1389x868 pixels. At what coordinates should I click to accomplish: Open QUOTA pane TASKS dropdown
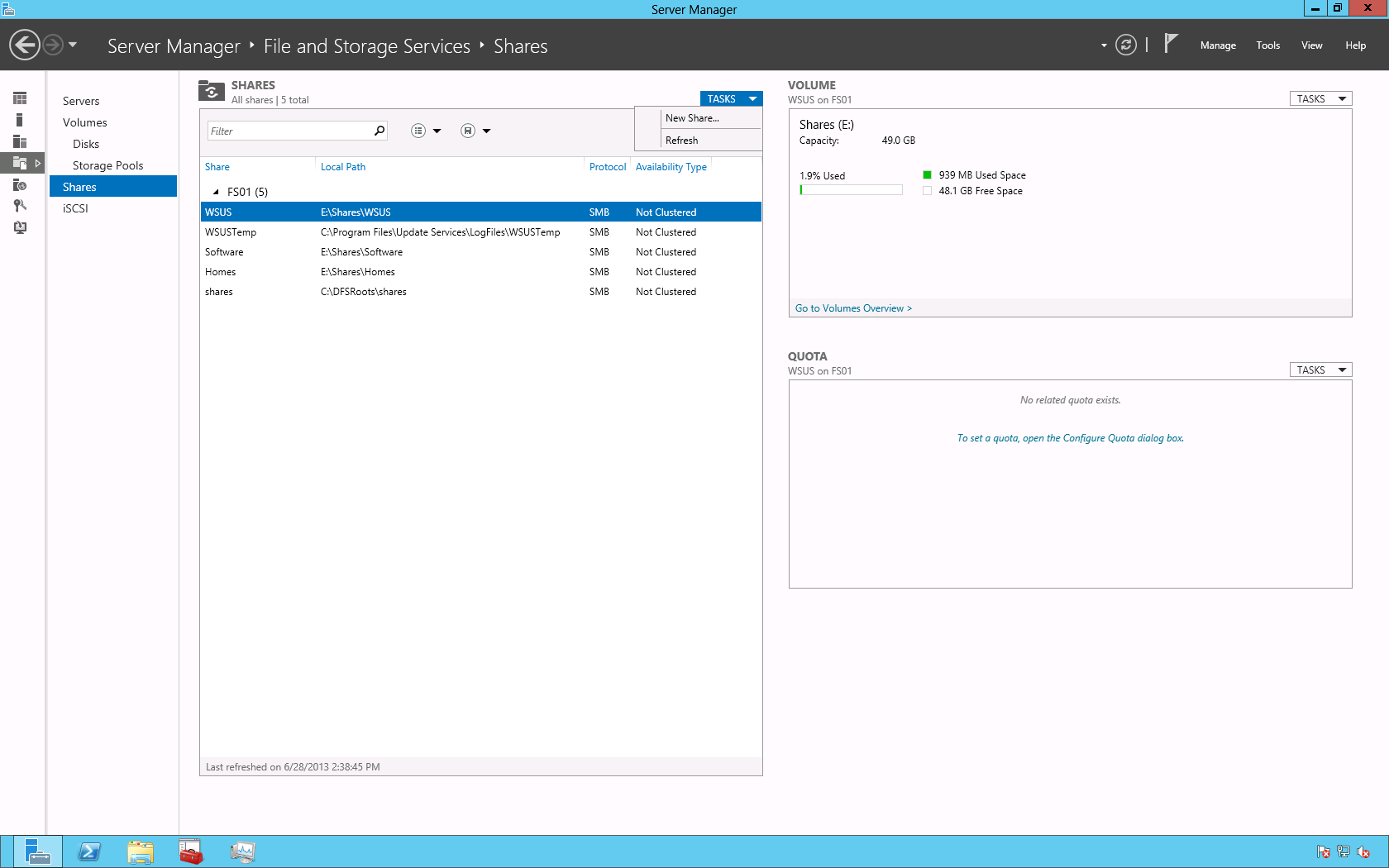click(1321, 370)
